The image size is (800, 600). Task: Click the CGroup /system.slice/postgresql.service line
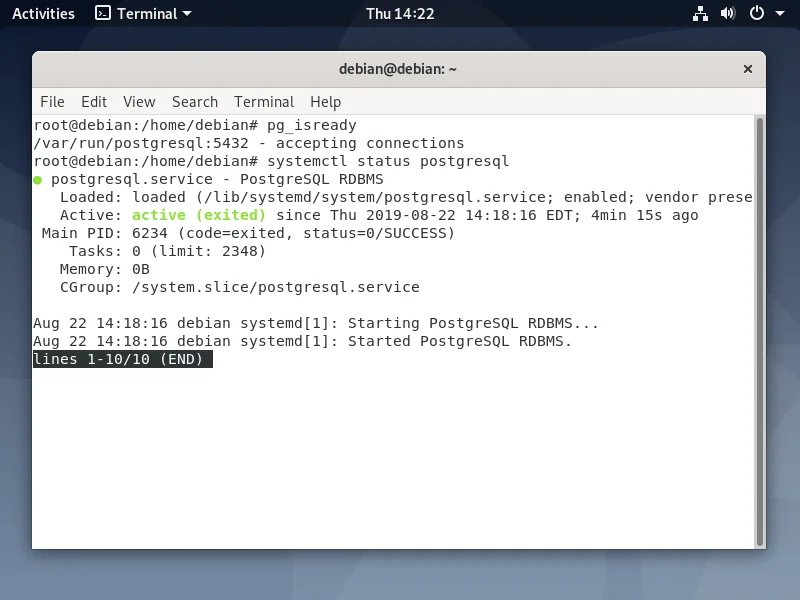point(240,287)
